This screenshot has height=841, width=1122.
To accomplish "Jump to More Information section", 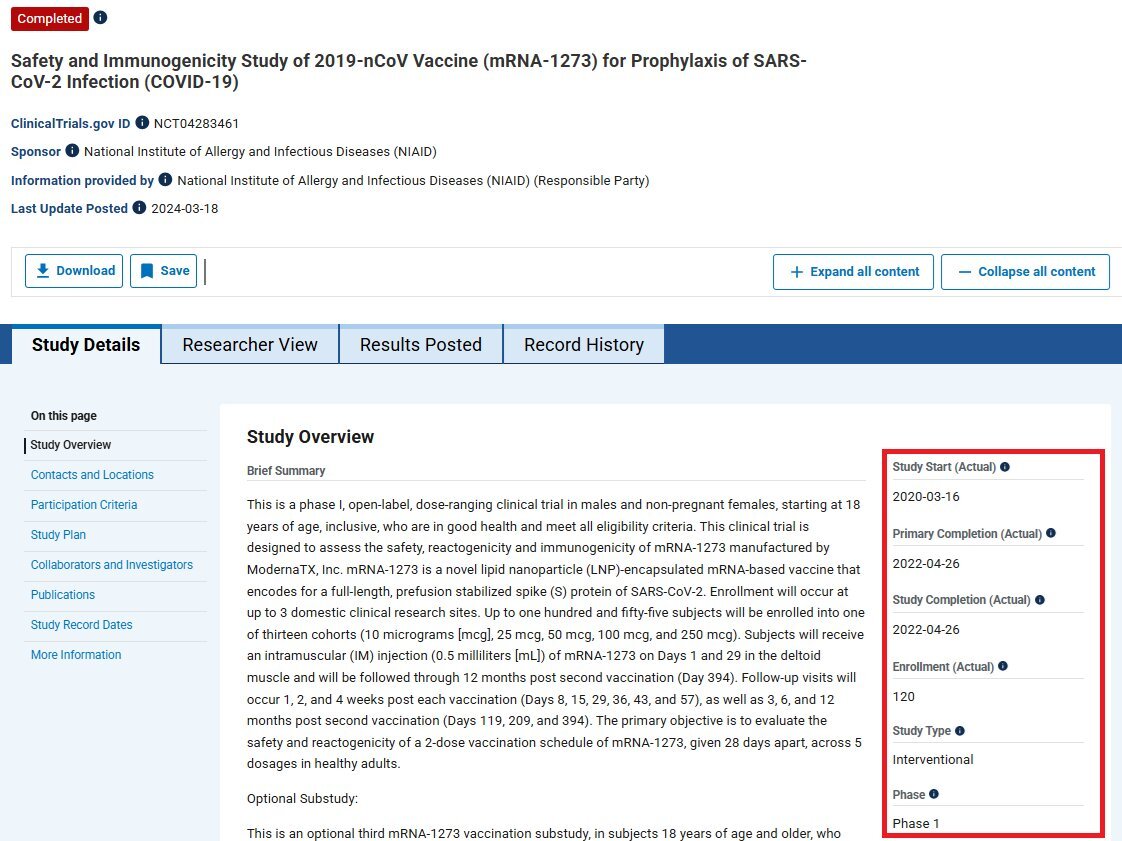I will click(76, 655).
